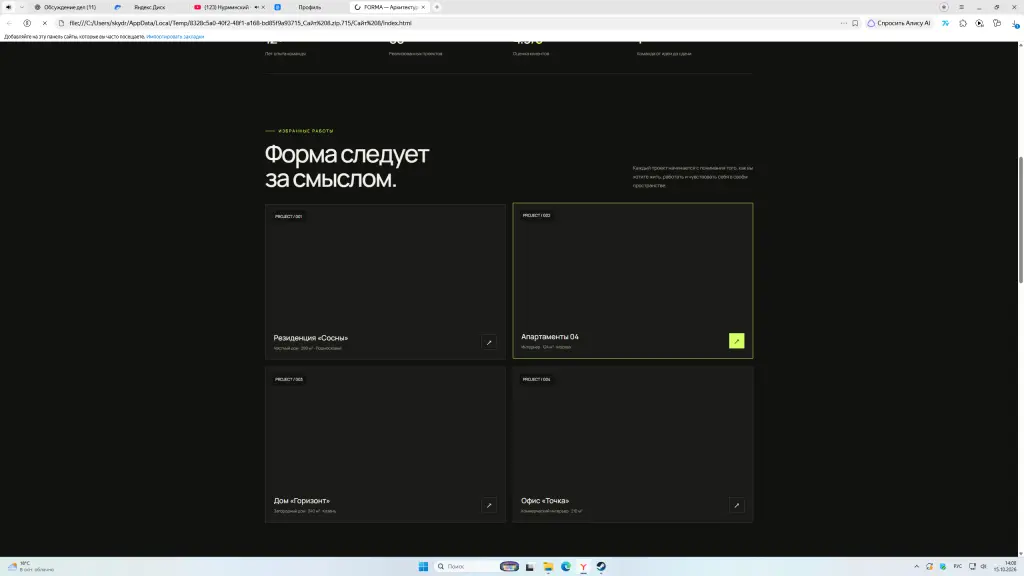Viewport: 1024px width, 576px height.
Task: Close the Нурминский YouTube tab
Action: [x=263, y=7]
